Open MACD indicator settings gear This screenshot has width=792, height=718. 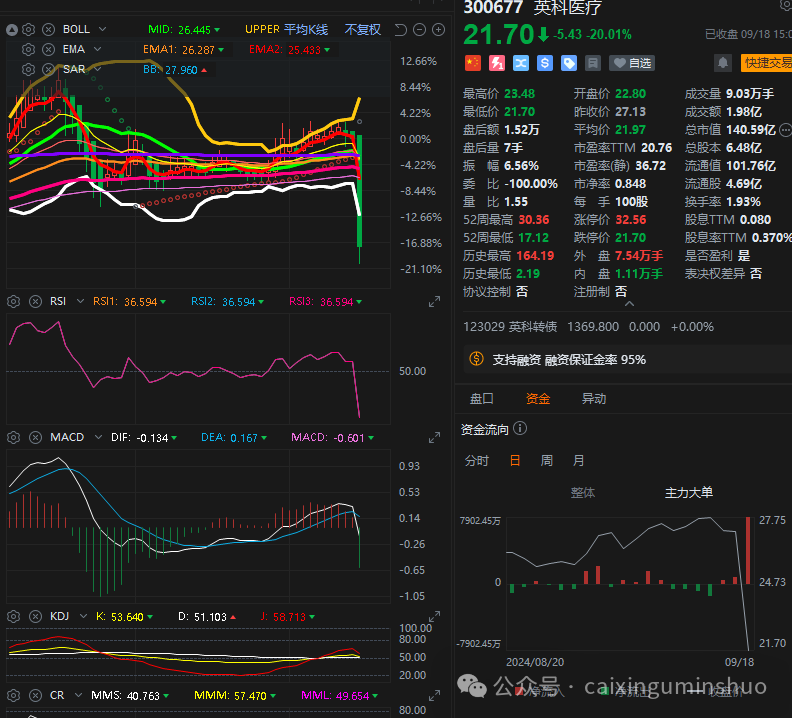[x=14, y=438]
